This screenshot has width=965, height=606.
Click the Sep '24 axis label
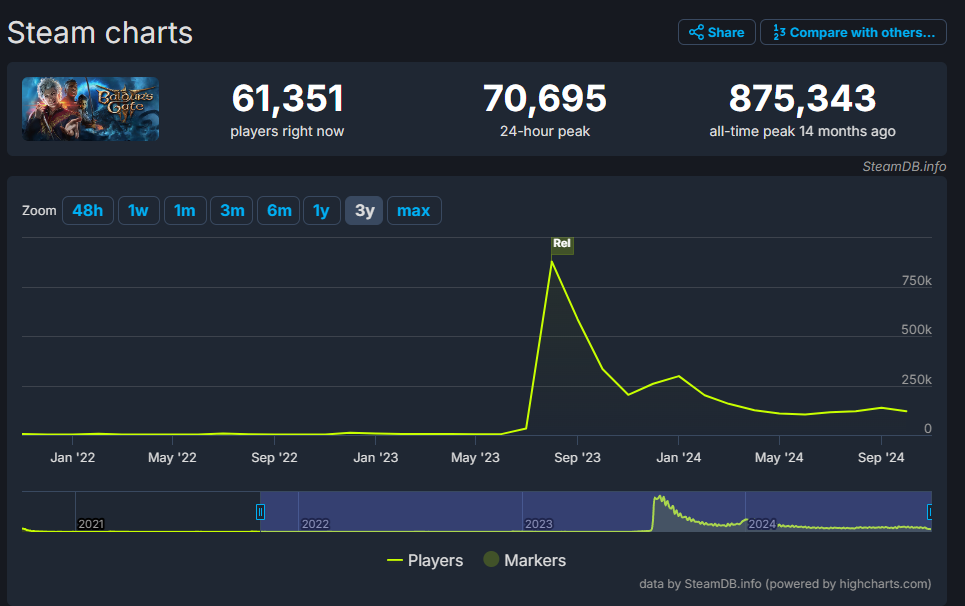click(881, 458)
